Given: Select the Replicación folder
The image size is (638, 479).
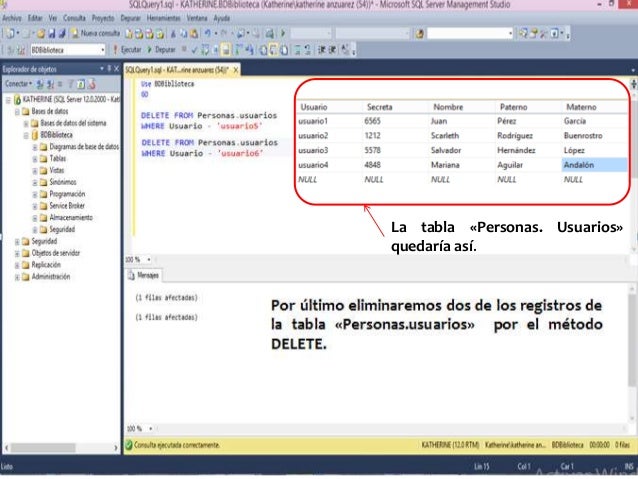Looking at the screenshot, I should (46, 265).
